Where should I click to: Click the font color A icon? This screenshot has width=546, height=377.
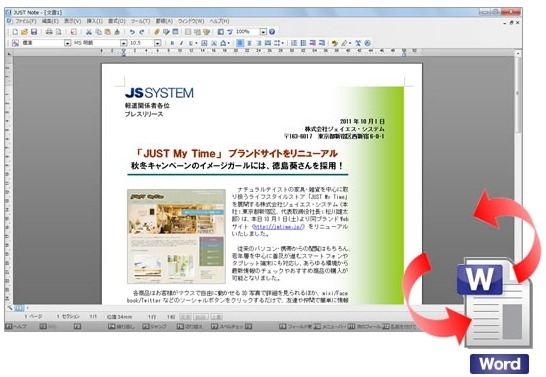pos(223,43)
